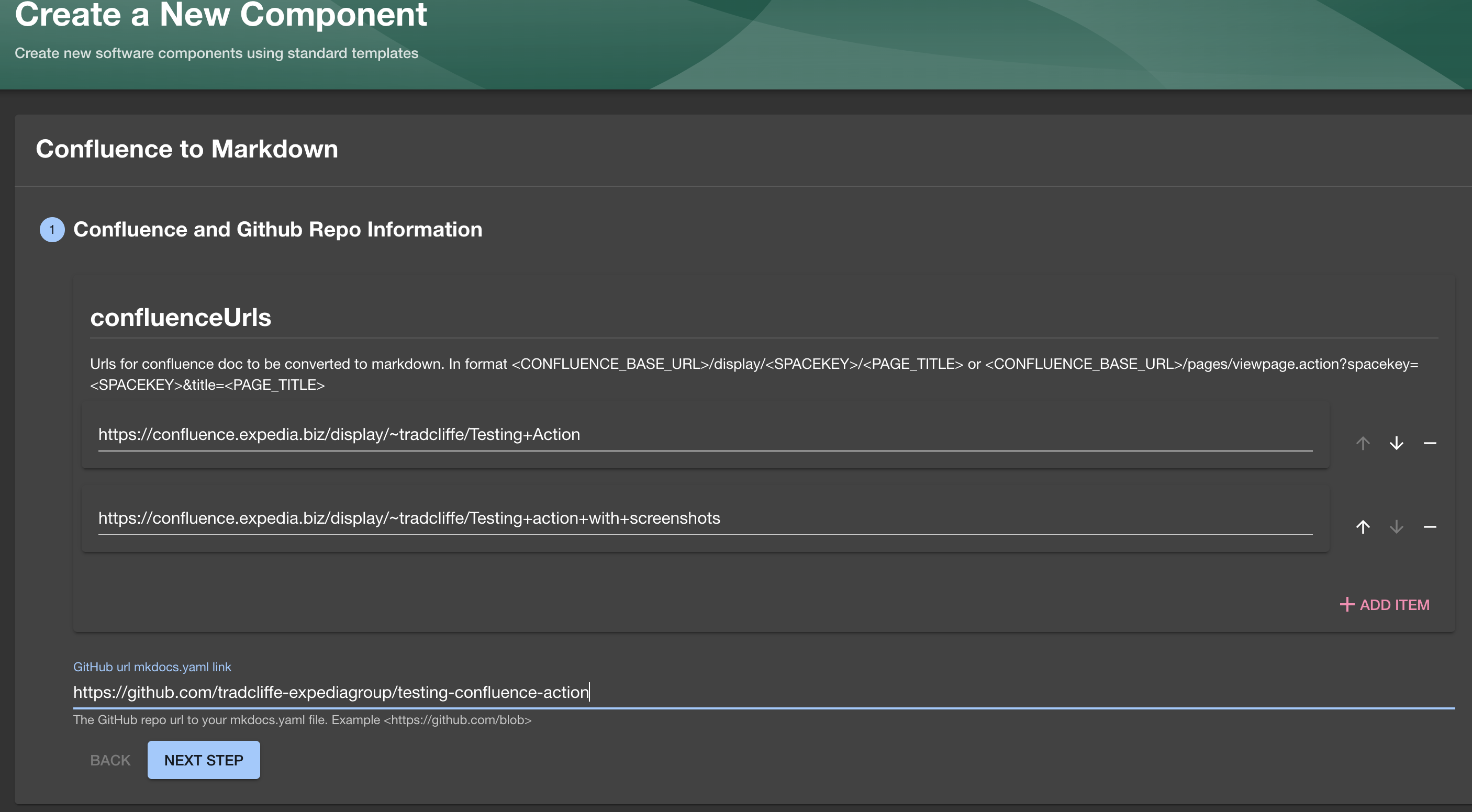Focus the Testing+action+with+screenshots URL field
1472x812 pixels.
pos(704,518)
